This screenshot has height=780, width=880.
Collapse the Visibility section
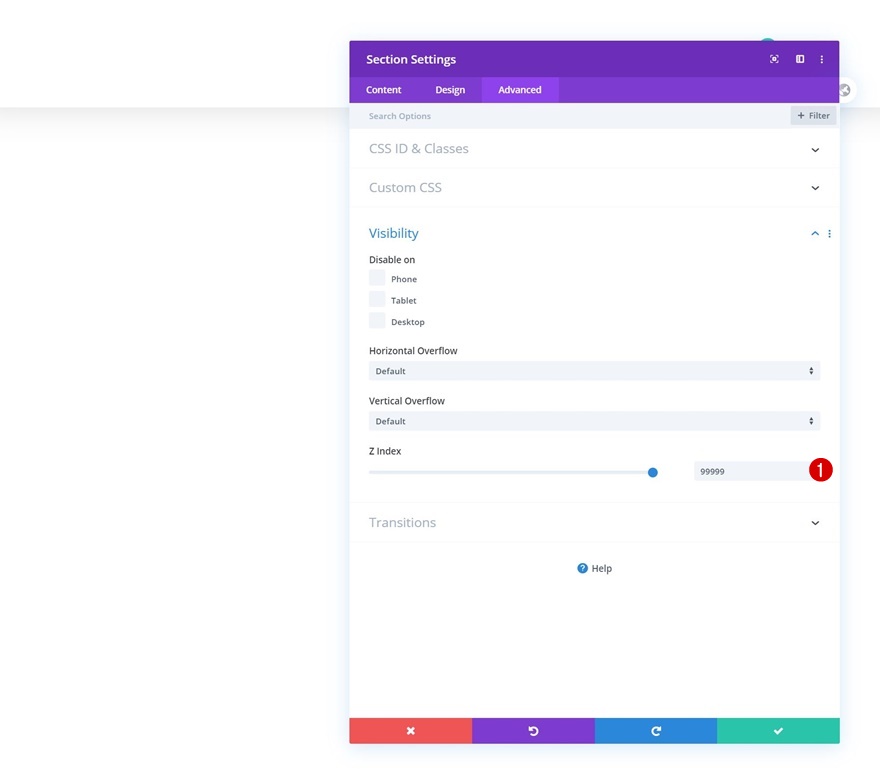click(x=815, y=233)
